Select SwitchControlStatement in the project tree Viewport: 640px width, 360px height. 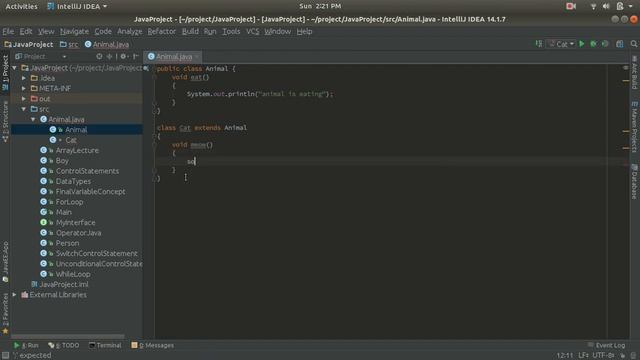[x=97, y=253]
